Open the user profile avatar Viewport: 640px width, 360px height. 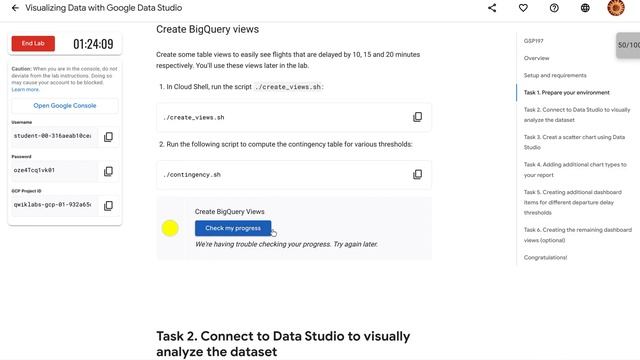(616, 8)
